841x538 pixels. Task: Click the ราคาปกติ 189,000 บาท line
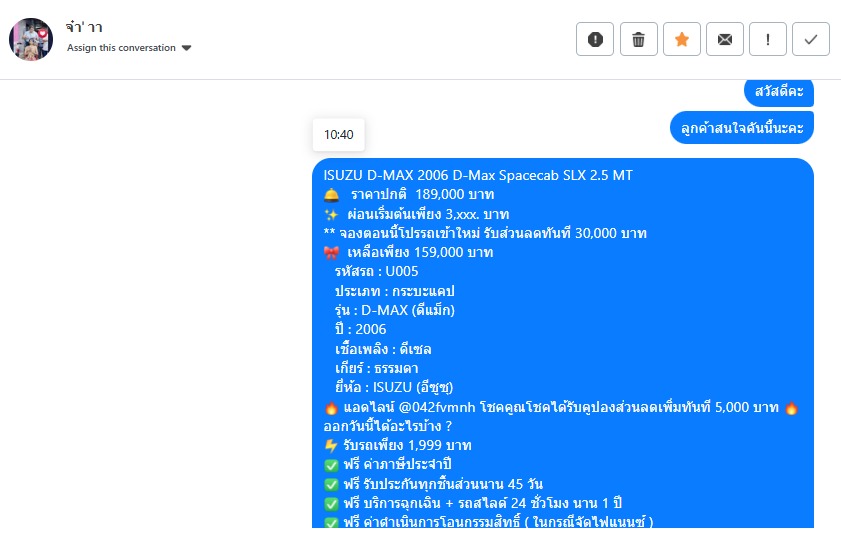coord(409,194)
